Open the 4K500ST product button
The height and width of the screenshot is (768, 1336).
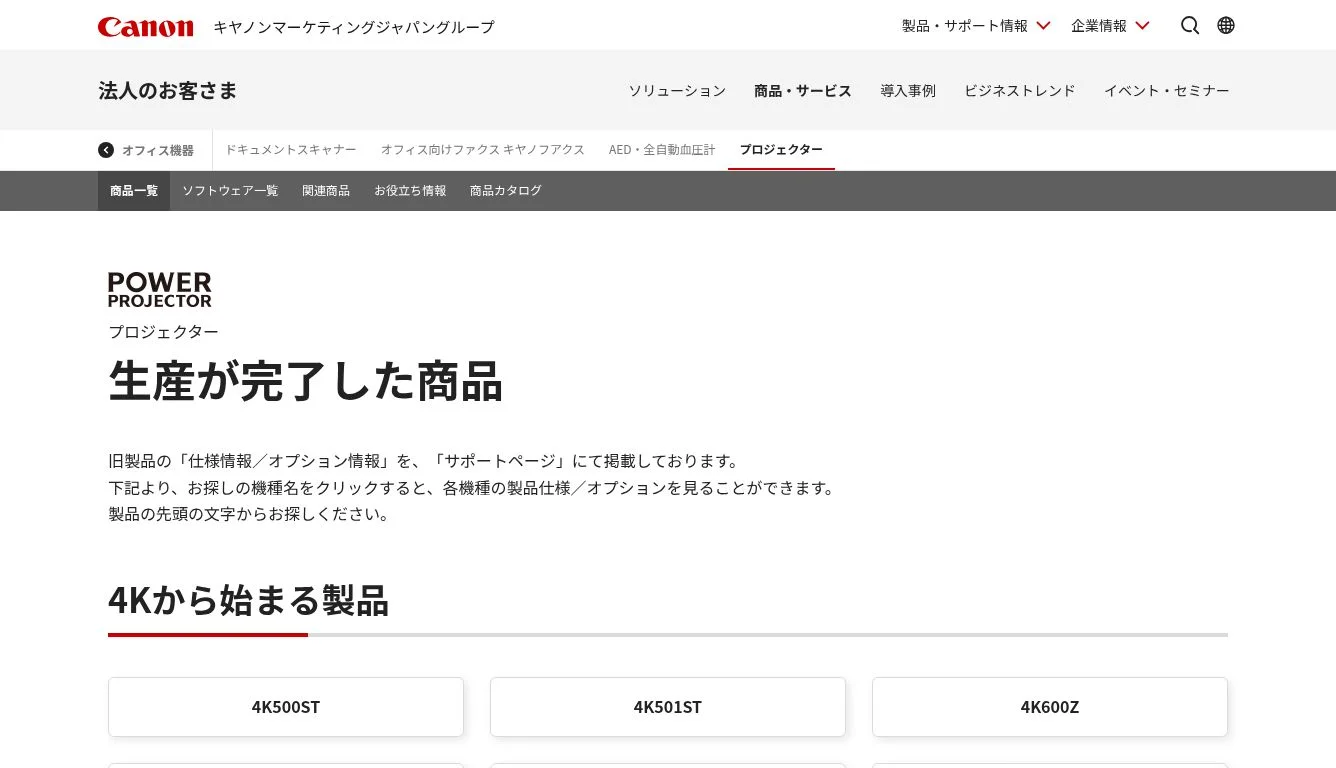click(286, 707)
